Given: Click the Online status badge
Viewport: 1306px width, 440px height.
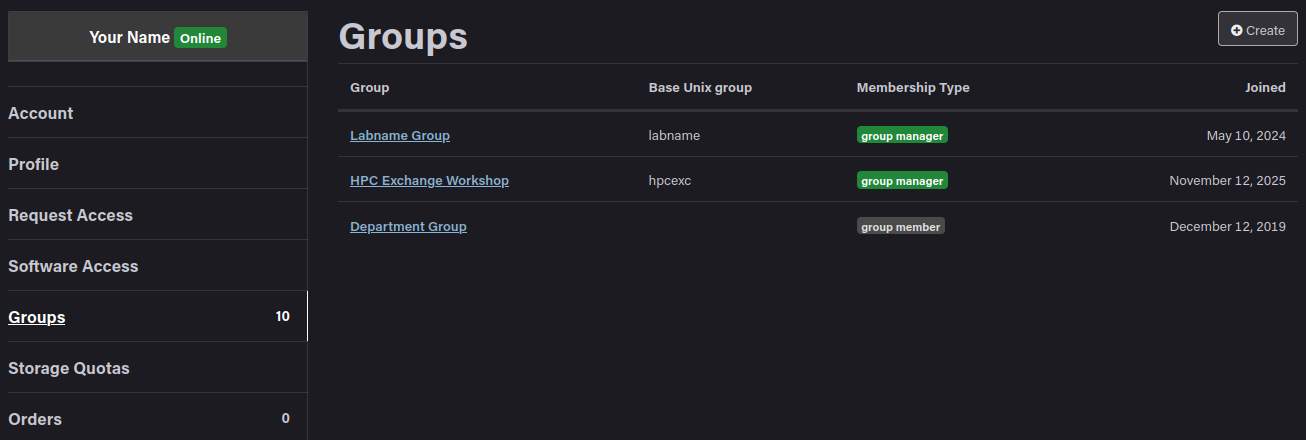Looking at the screenshot, I should pos(201,38).
